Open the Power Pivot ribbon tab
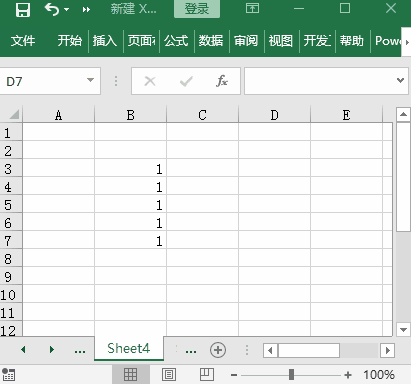 click(x=387, y=41)
